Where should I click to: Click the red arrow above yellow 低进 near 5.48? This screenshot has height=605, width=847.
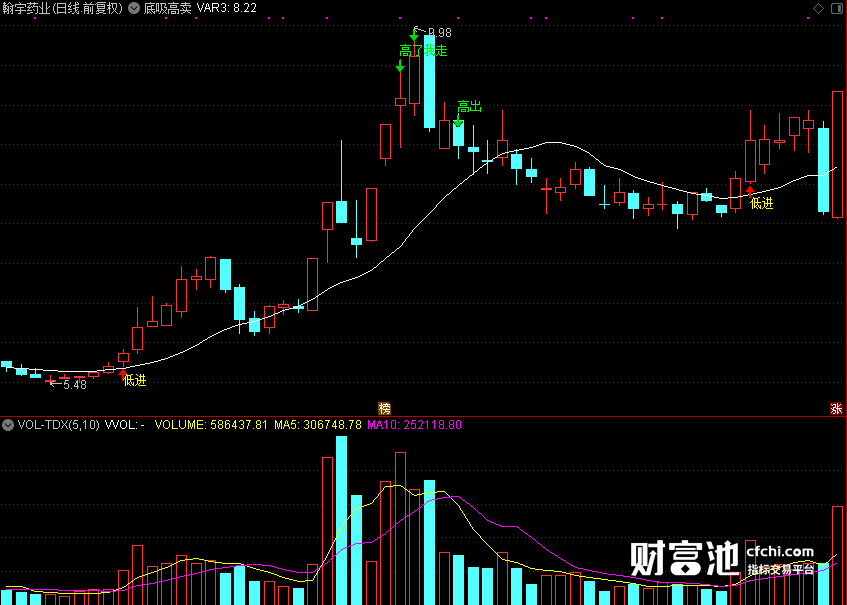pos(123,372)
